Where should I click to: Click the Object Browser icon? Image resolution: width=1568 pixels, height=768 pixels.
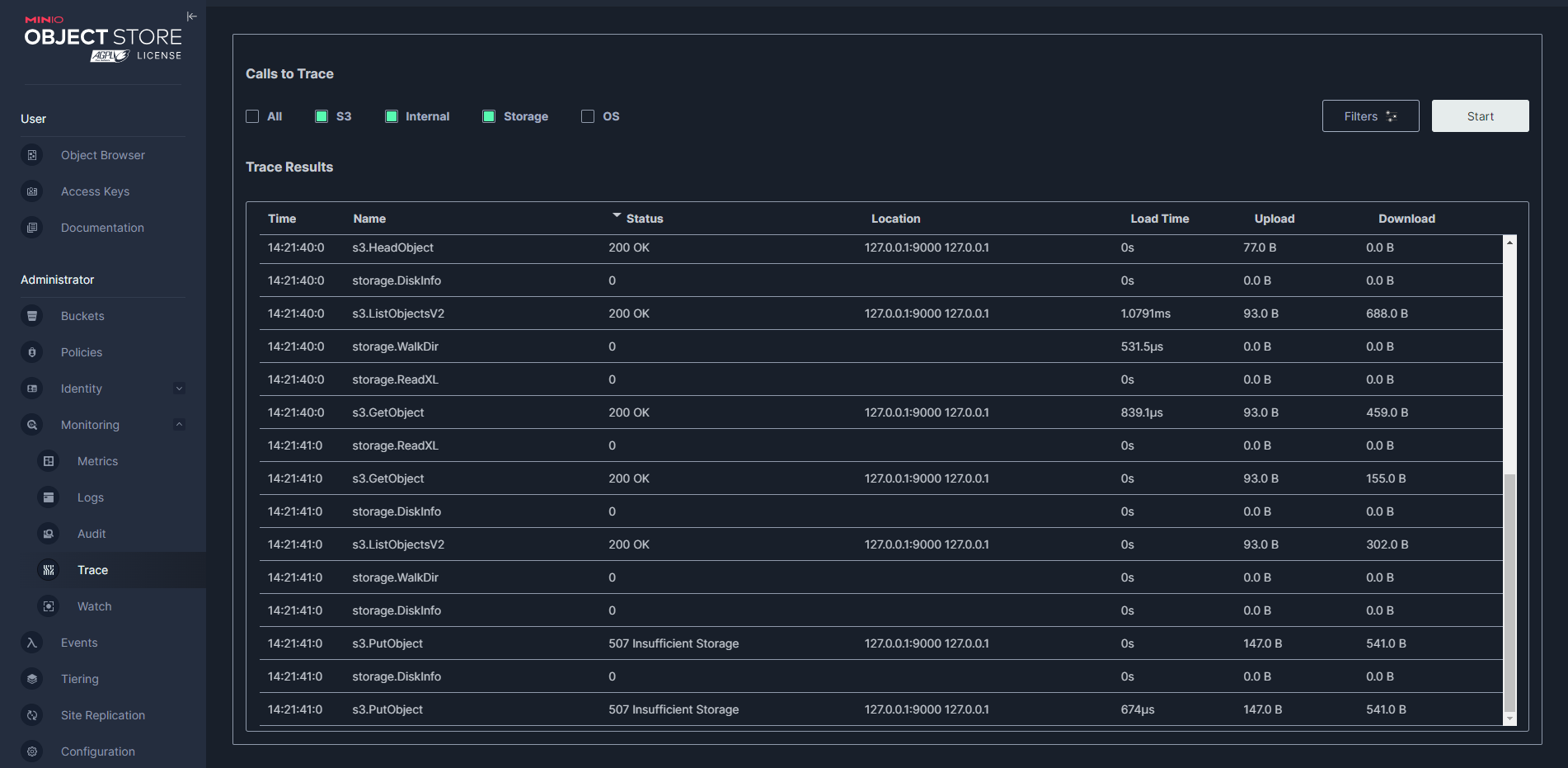click(32, 155)
